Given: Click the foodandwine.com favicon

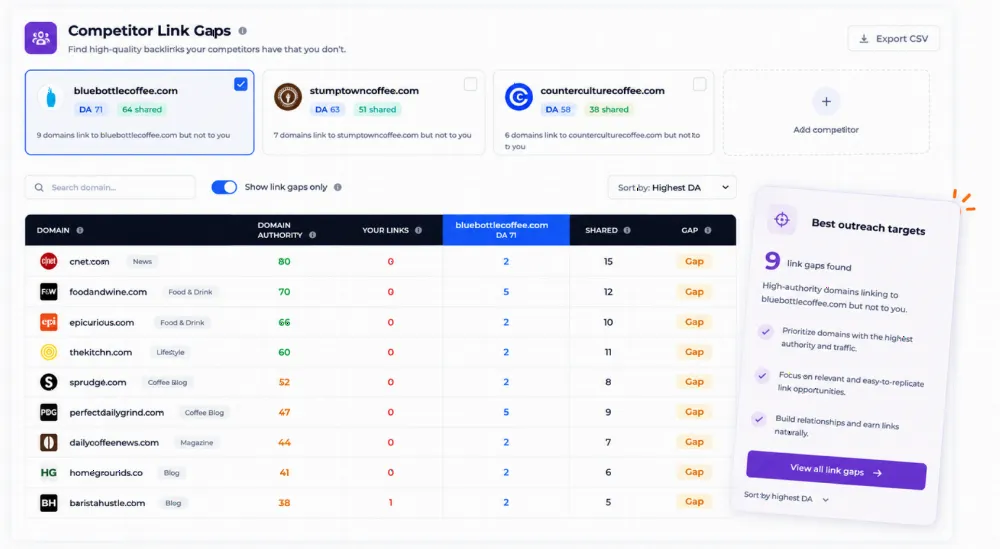Looking at the screenshot, I should [x=48, y=291].
